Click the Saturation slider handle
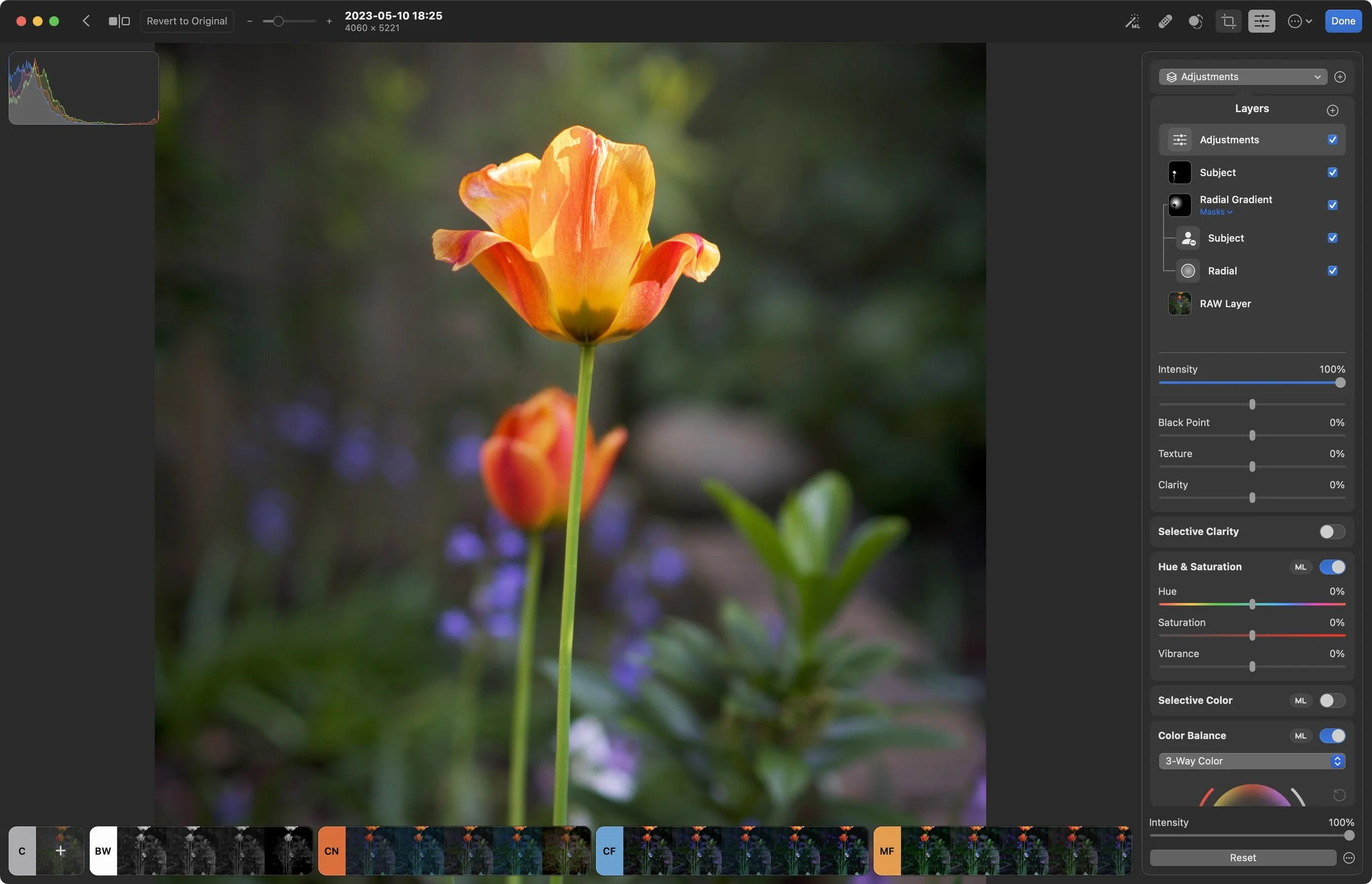The height and width of the screenshot is (884, 1372). pyautogui.click(x=1252, y=635)
